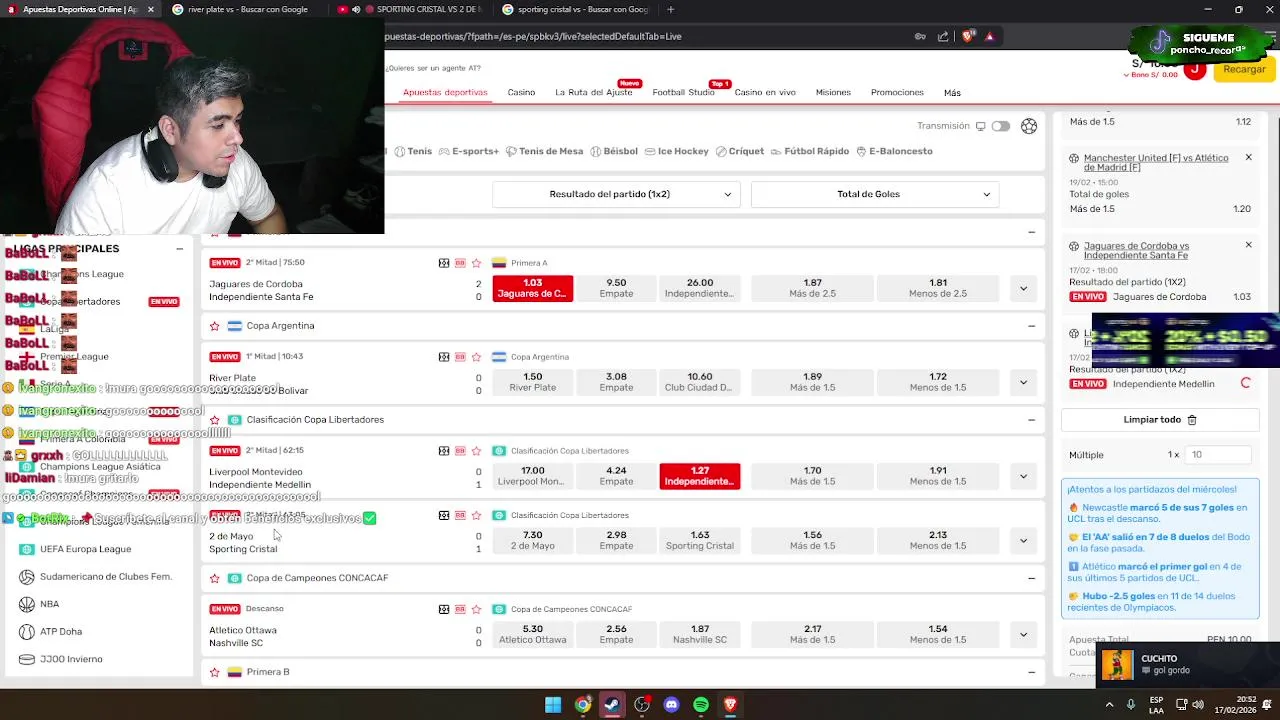Select the Ice Hockey sport icon

pos(650,152)
